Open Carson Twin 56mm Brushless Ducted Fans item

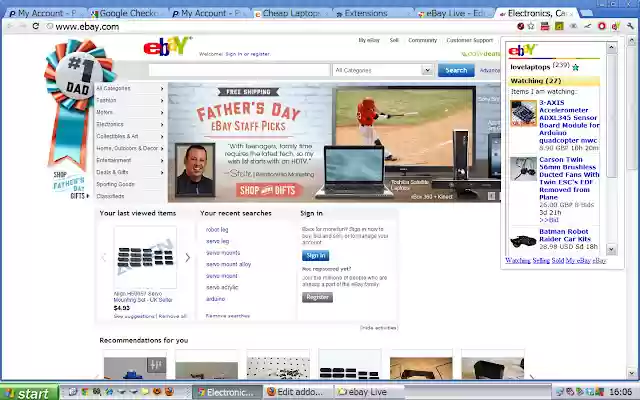[x=569, y=178]
